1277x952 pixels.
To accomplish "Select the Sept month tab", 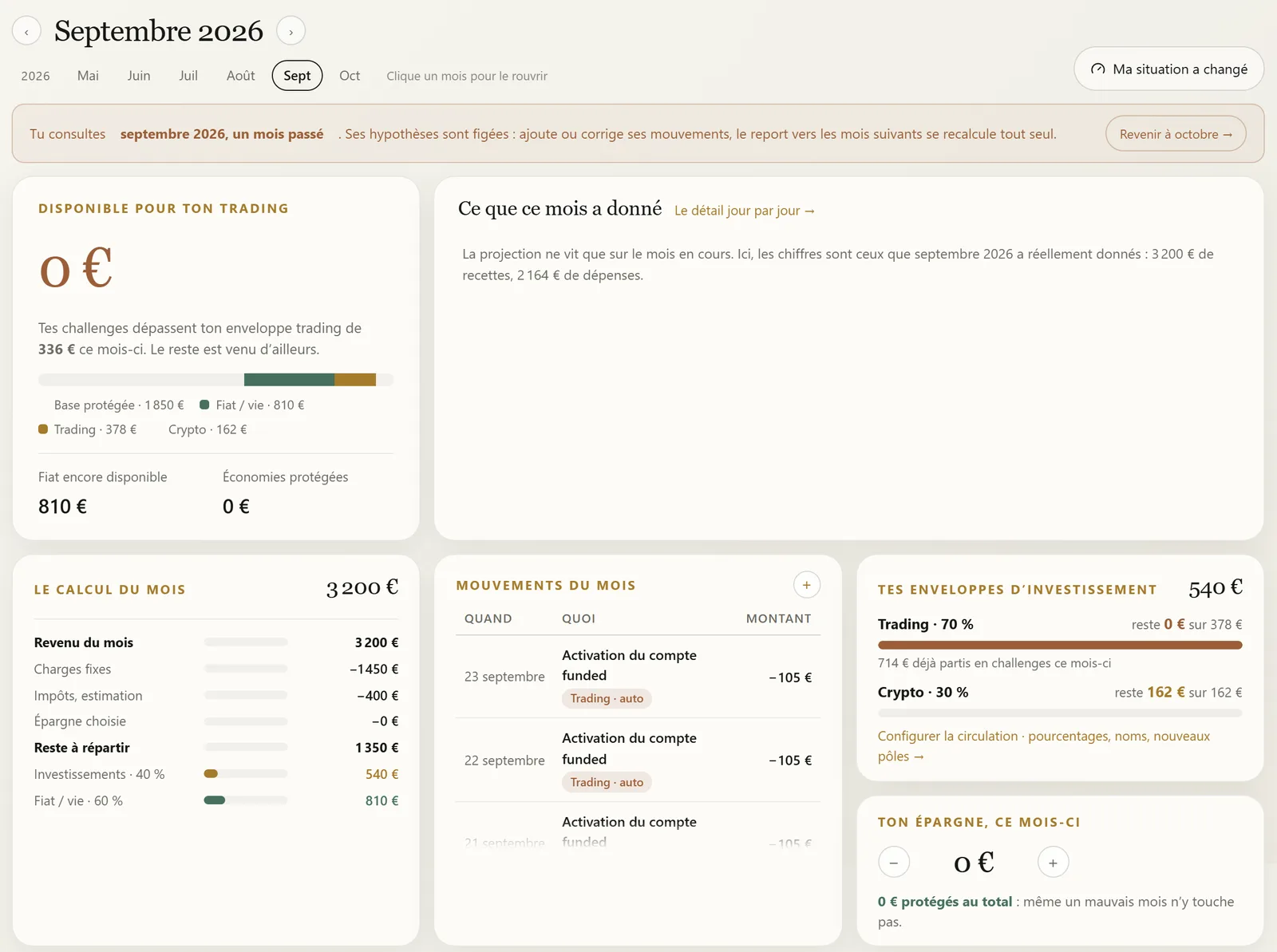I will 297,76.
